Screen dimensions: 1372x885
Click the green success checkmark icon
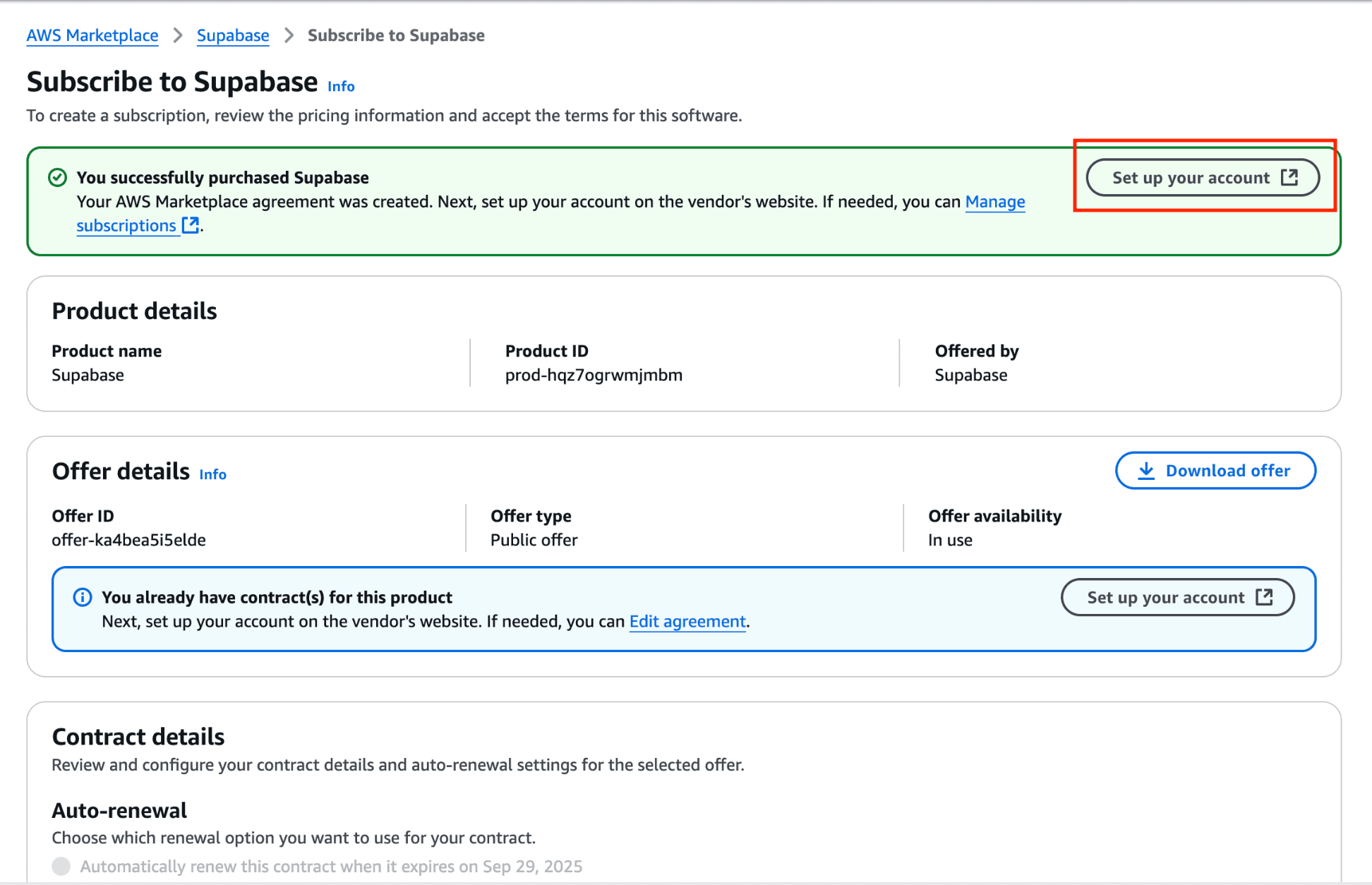(57, 177)
